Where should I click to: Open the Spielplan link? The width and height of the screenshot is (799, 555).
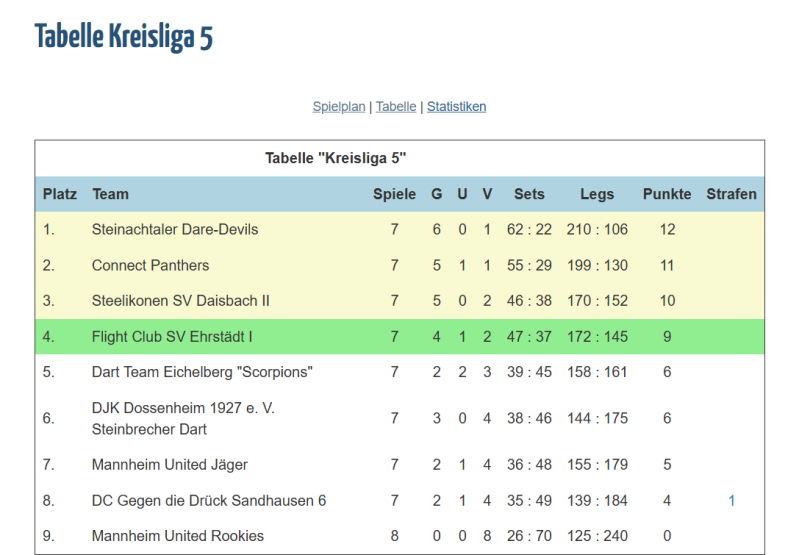tap(339, 106)
